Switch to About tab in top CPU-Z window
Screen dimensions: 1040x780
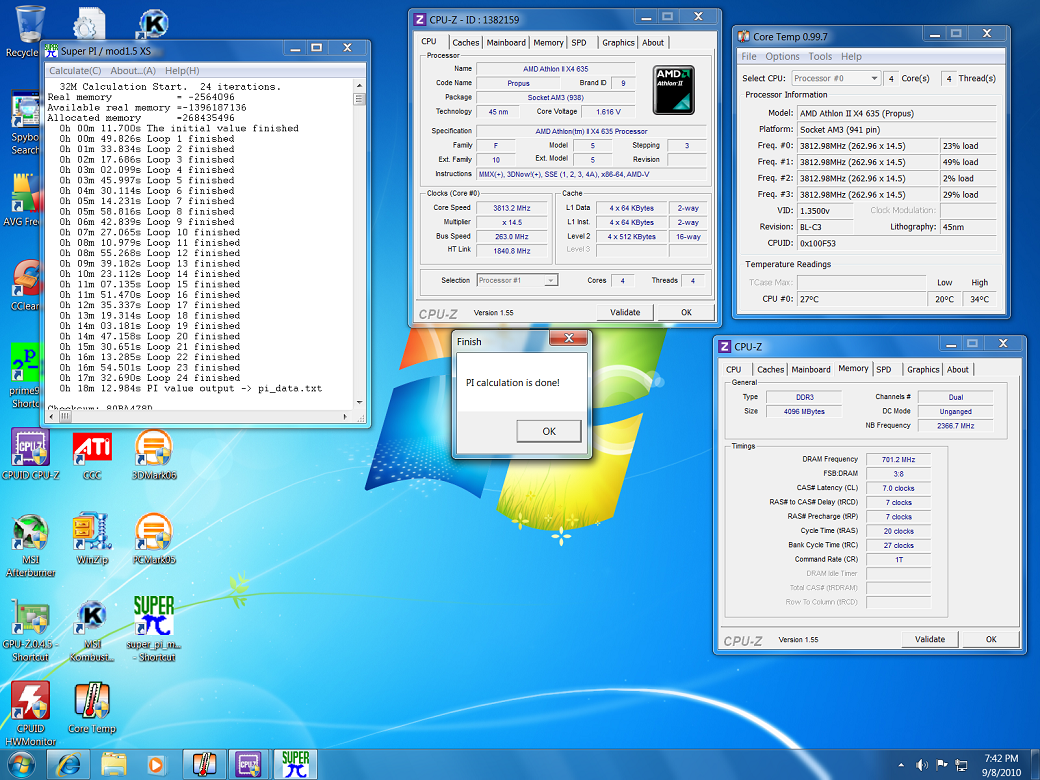(x=653, y=42)
